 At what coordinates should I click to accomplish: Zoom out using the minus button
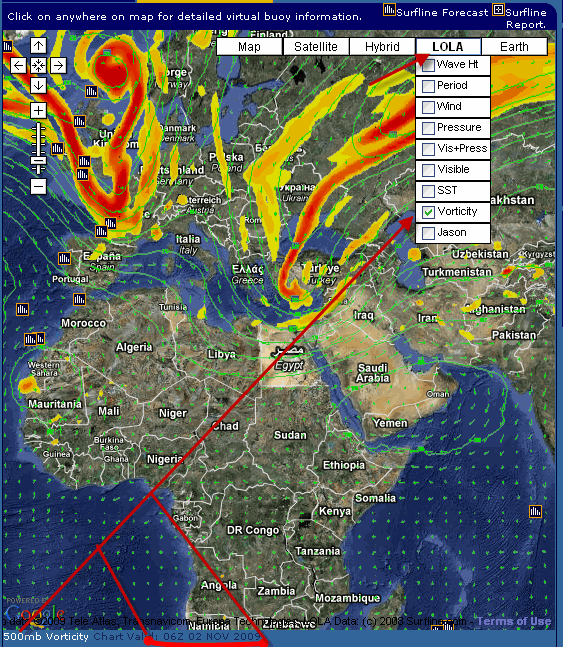(38, 187)
